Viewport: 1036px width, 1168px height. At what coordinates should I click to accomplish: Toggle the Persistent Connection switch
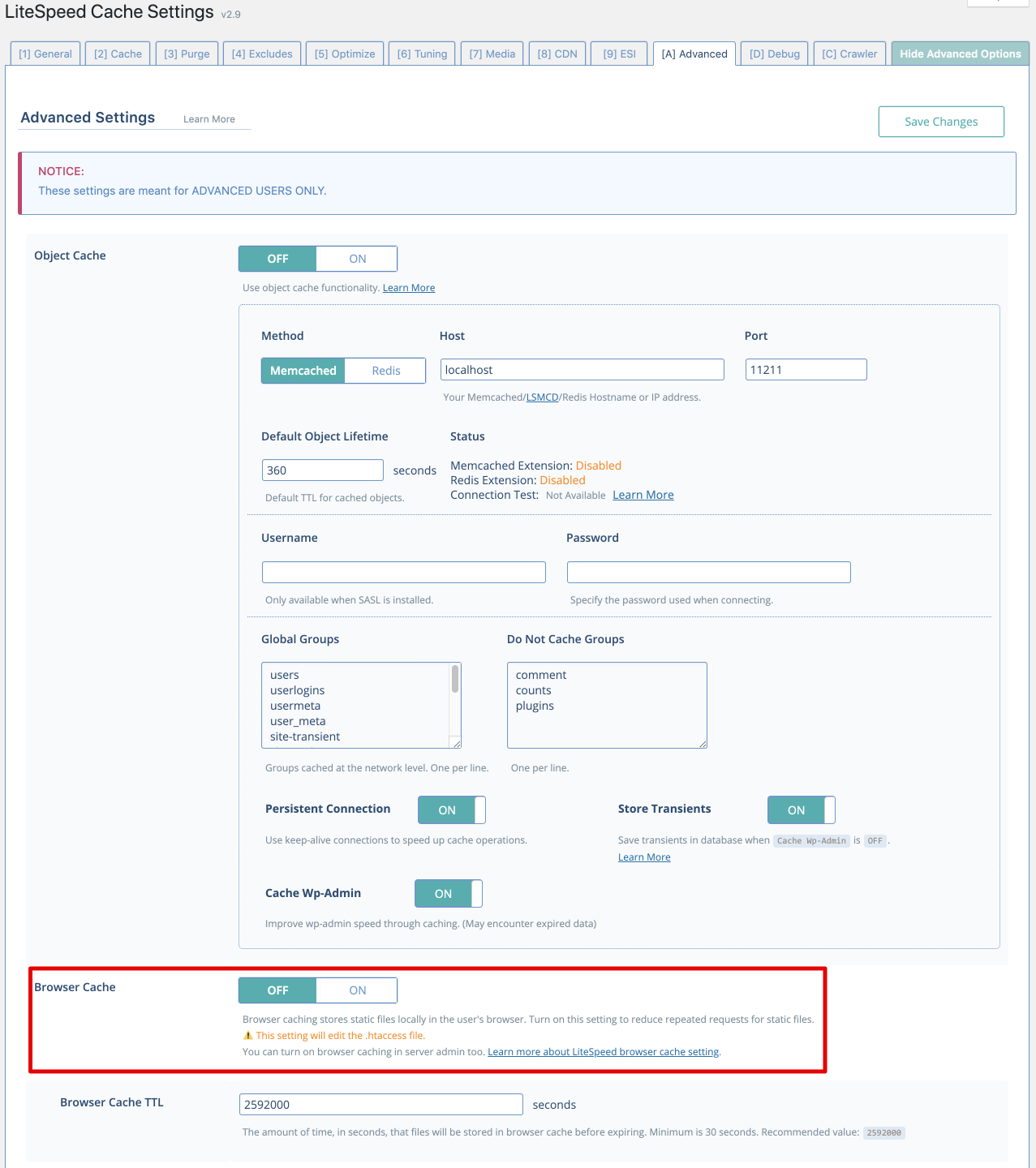click(x=452, y=810)
